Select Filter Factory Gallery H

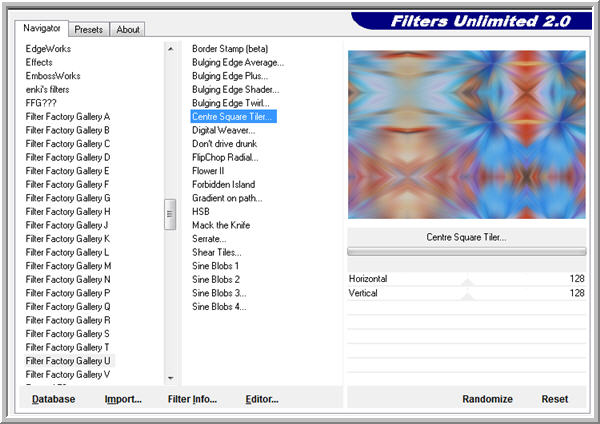(x=68, y=212)
